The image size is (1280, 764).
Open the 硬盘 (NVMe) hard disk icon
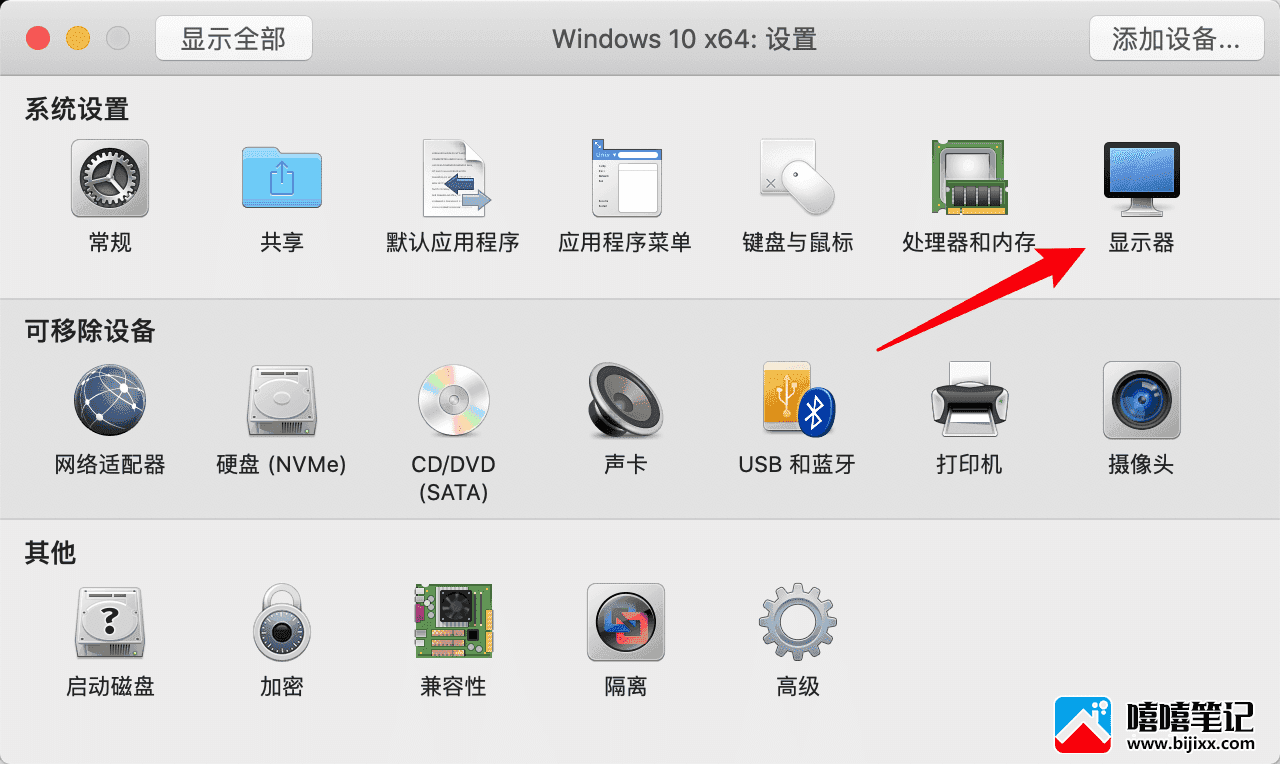pyautogui.click(x=282, y=400)
